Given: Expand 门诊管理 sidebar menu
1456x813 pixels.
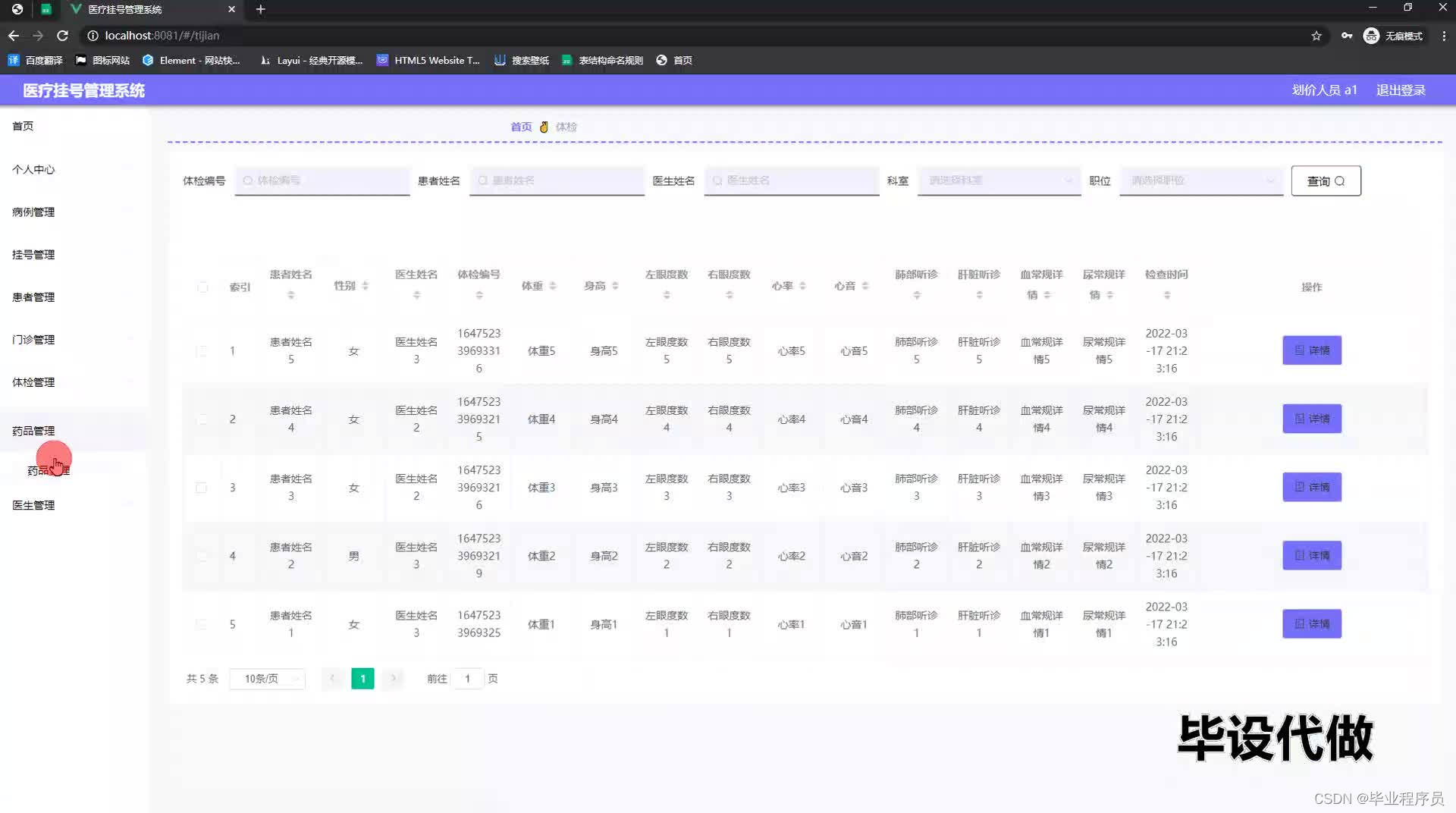Looking at the screenshot, I should (74, 340).
